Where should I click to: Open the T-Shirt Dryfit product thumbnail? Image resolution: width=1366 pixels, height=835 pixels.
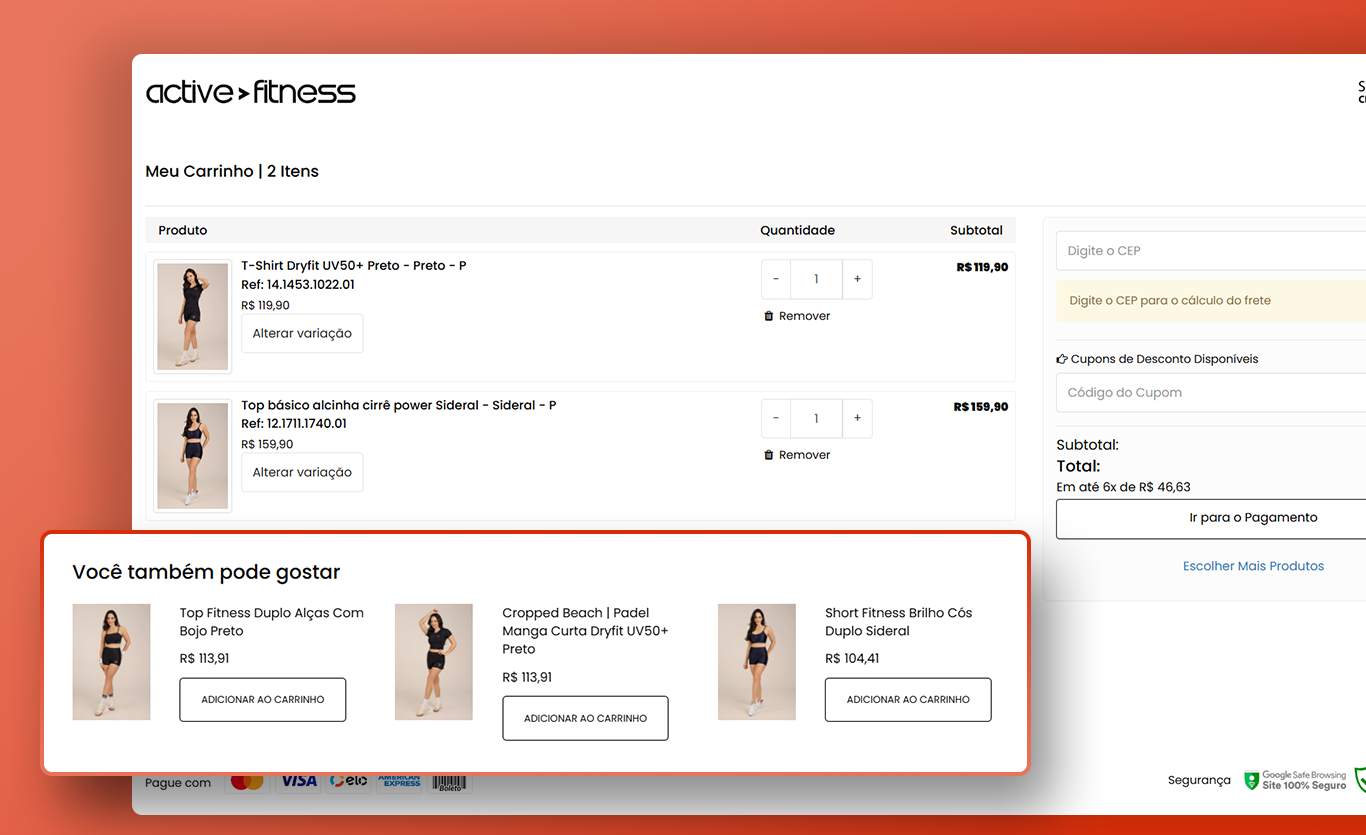coord(193,317)
